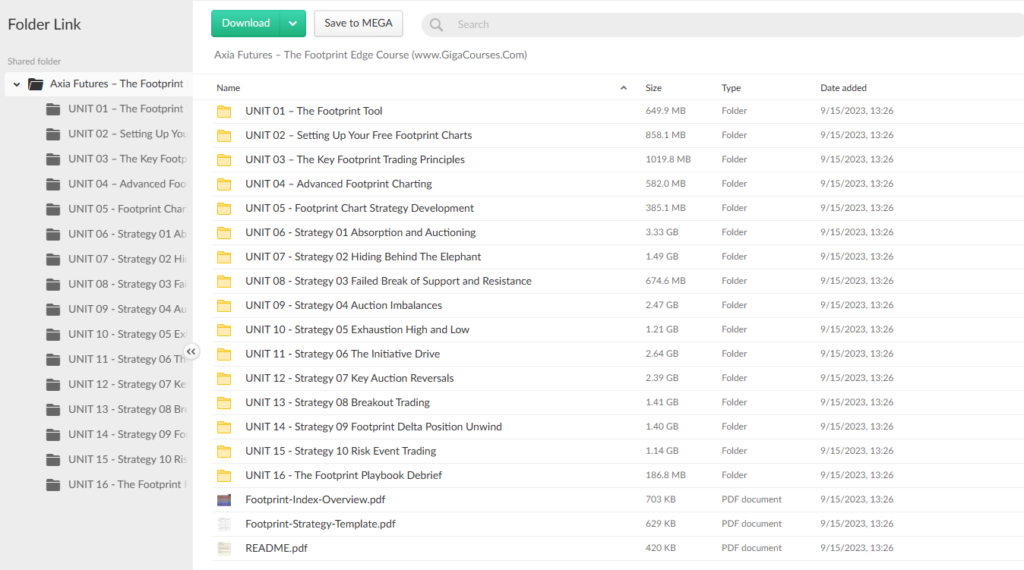This screenshot has height=570, width=1024.
Task: Select 'UNIT 10 - Strategy 05 Exhaustion High and Low'
Action: click(x=357, y=330)
